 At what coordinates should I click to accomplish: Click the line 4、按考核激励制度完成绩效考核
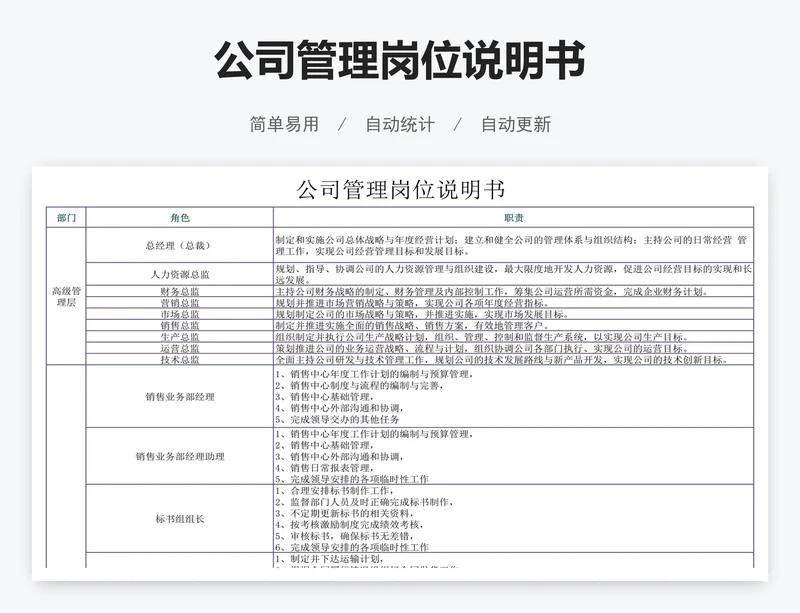pyautogui.click(x=349, y=524)
